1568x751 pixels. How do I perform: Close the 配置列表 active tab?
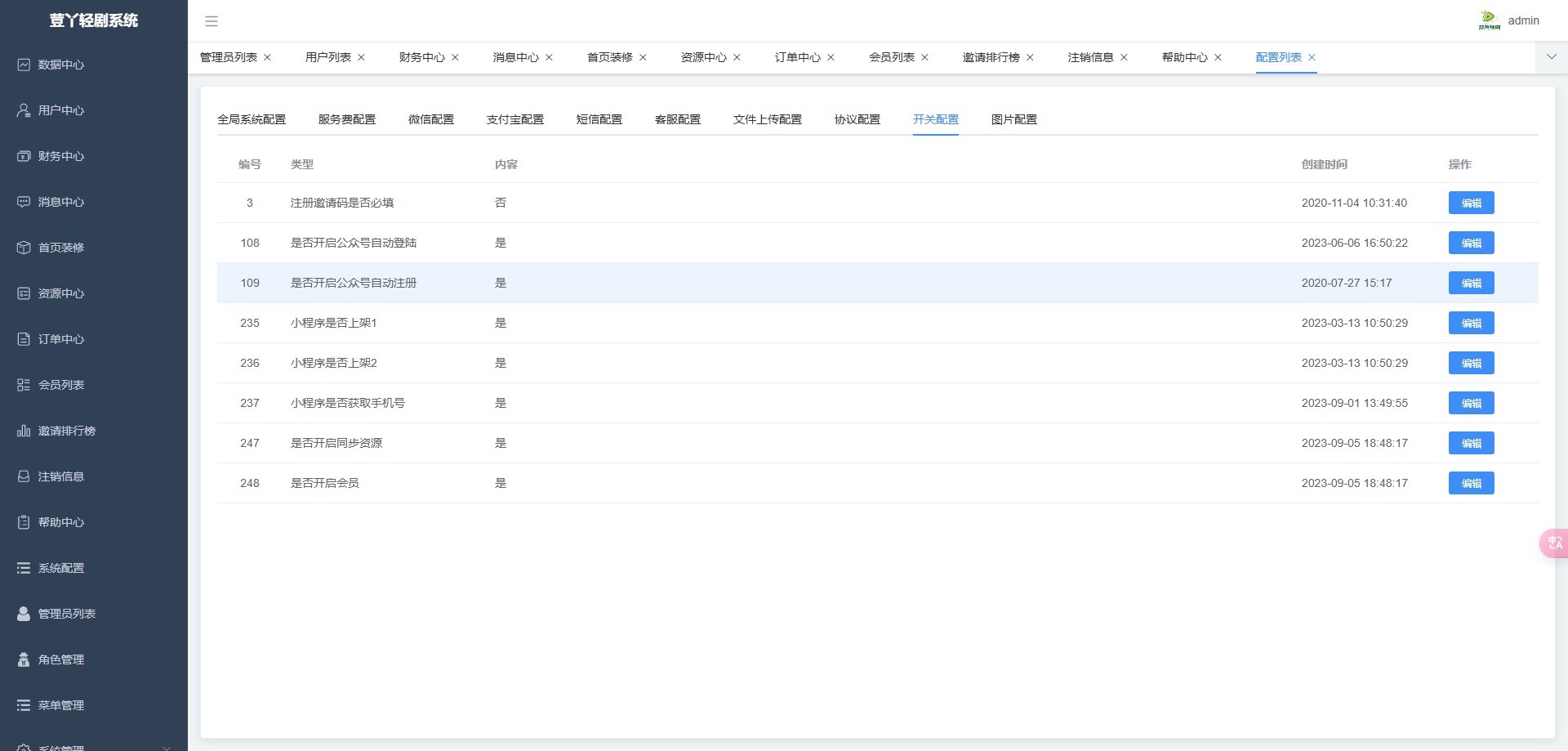point(1312,57)
